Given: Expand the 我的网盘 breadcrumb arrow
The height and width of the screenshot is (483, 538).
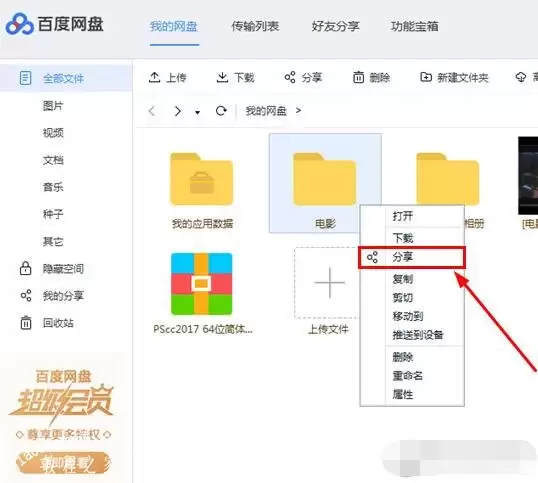Looking at the screenshot, I should click(x=298, y=110).
